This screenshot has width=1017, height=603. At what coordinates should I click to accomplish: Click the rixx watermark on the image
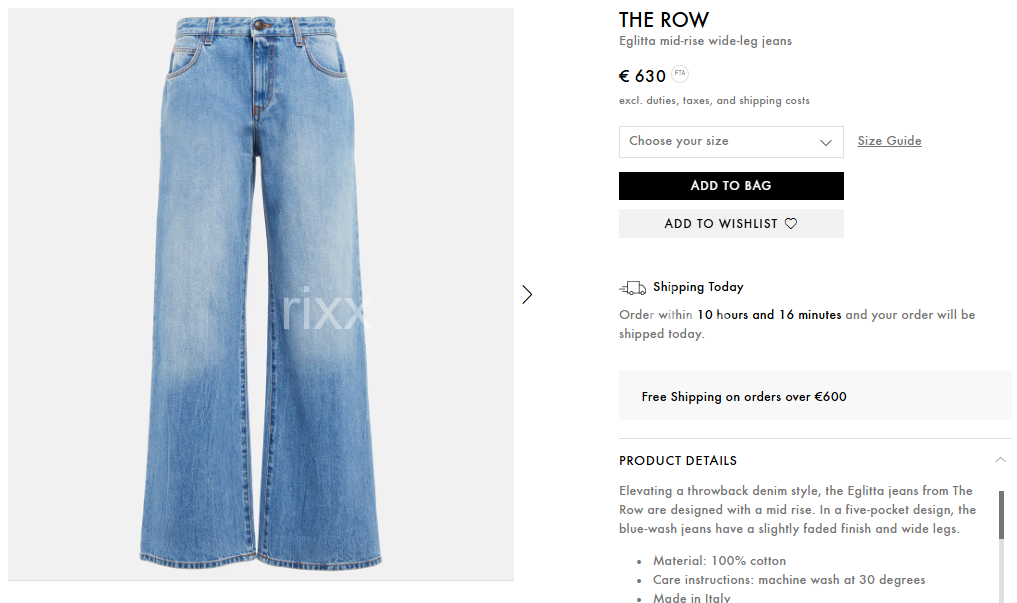325,309
